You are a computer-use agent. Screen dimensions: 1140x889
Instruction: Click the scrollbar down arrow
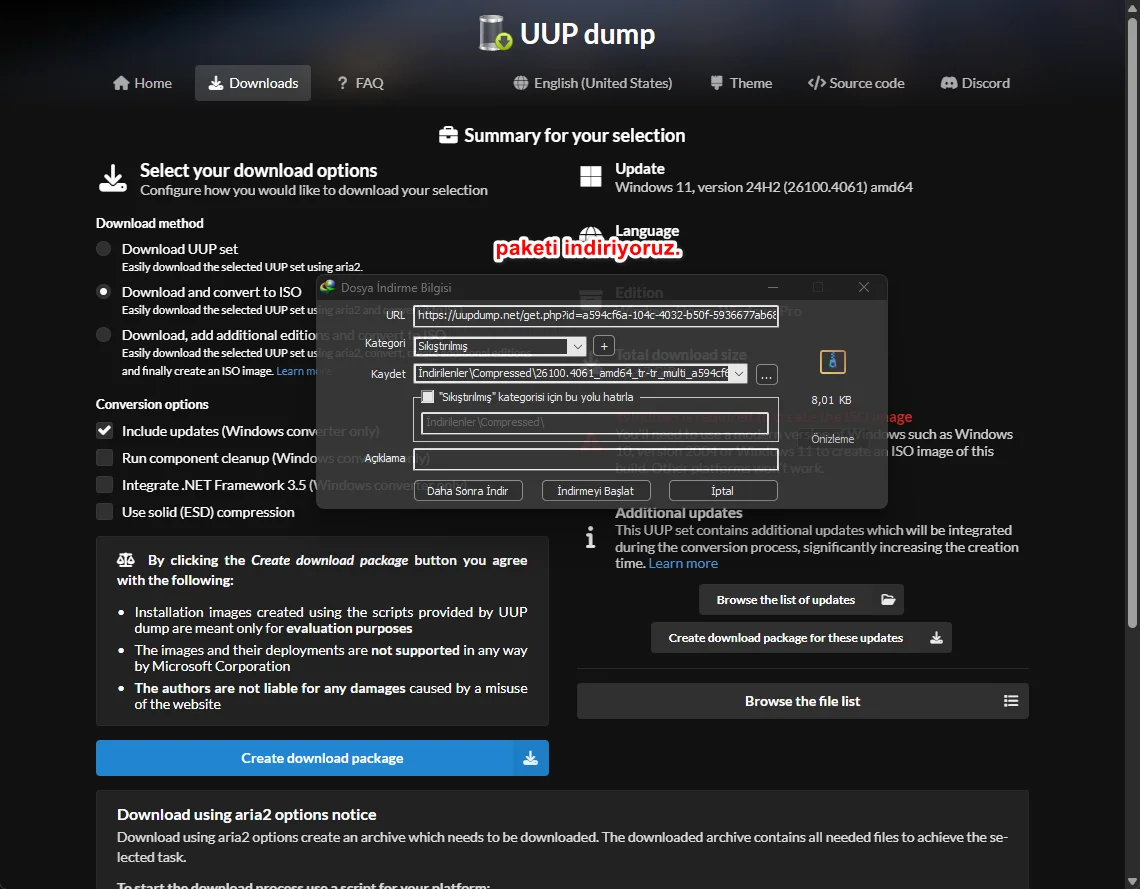point(1132,880)
